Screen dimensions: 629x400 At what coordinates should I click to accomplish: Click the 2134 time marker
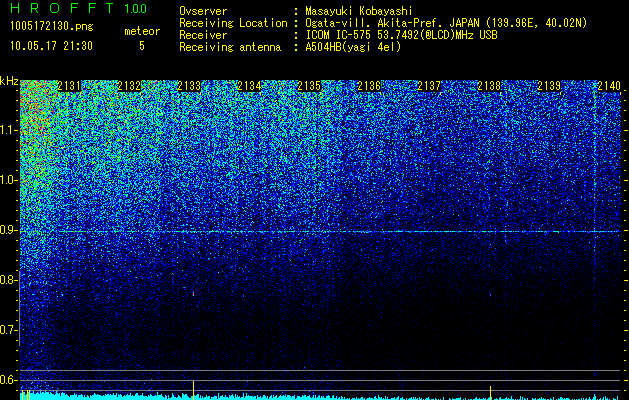(249, 86)
